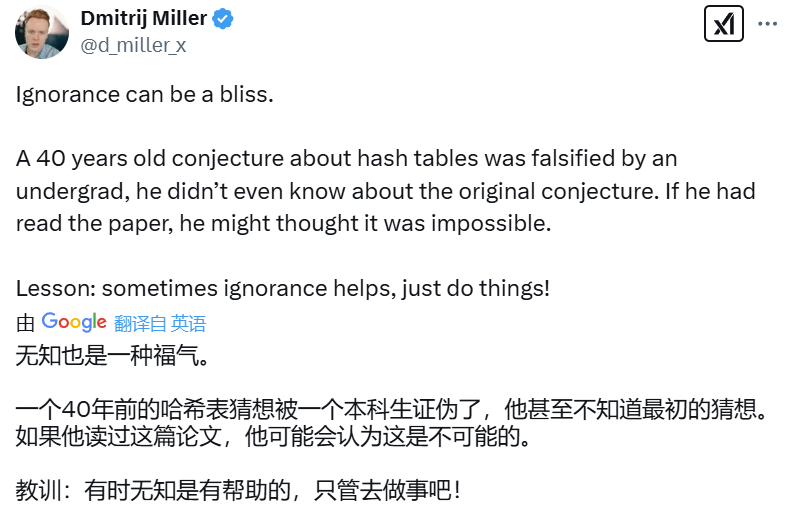
Task: Click the line "Ignorance can be a bliss."
Action: (x=144, y=96)
